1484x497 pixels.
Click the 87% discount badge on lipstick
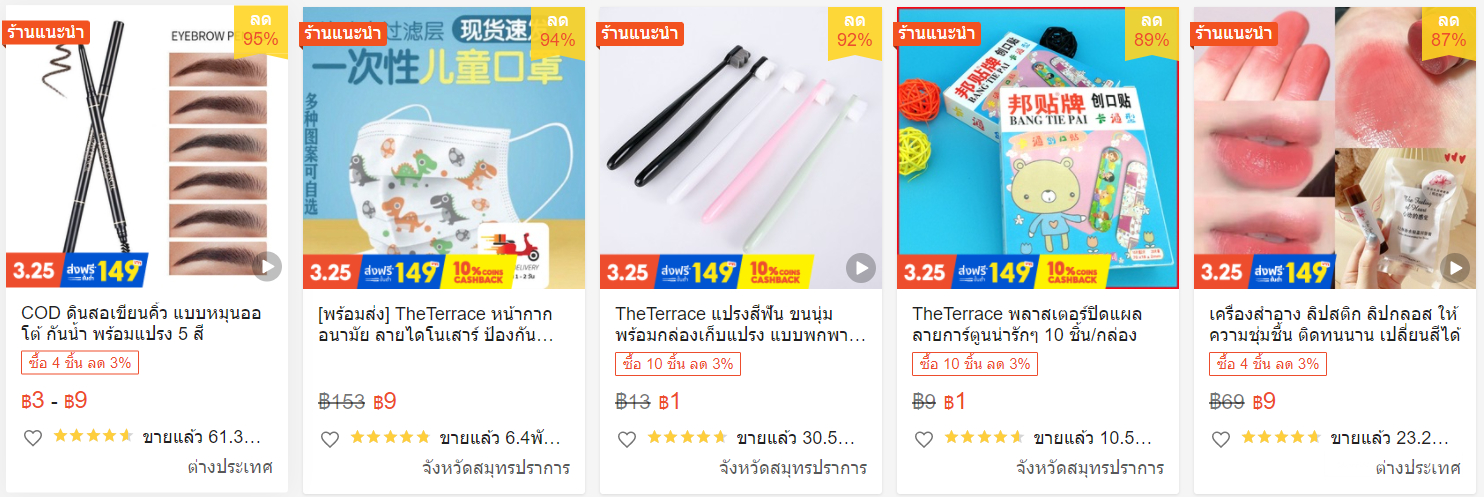(1448, 30)
